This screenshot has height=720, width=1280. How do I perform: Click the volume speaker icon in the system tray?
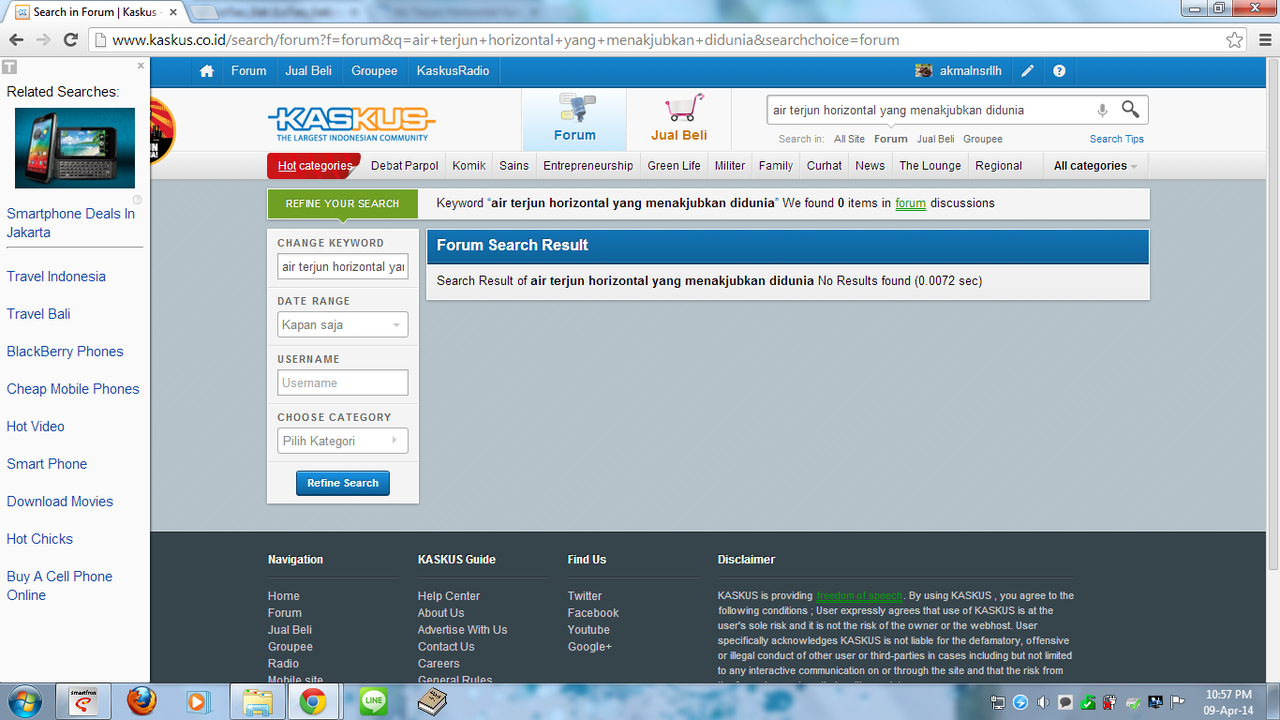point(1042,702)
